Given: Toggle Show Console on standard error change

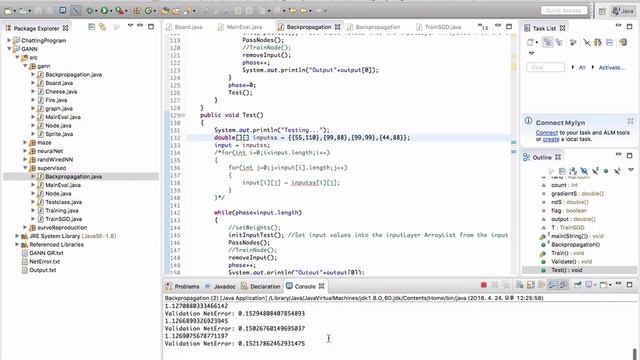Looking at the screenshot, I should 564,285.
